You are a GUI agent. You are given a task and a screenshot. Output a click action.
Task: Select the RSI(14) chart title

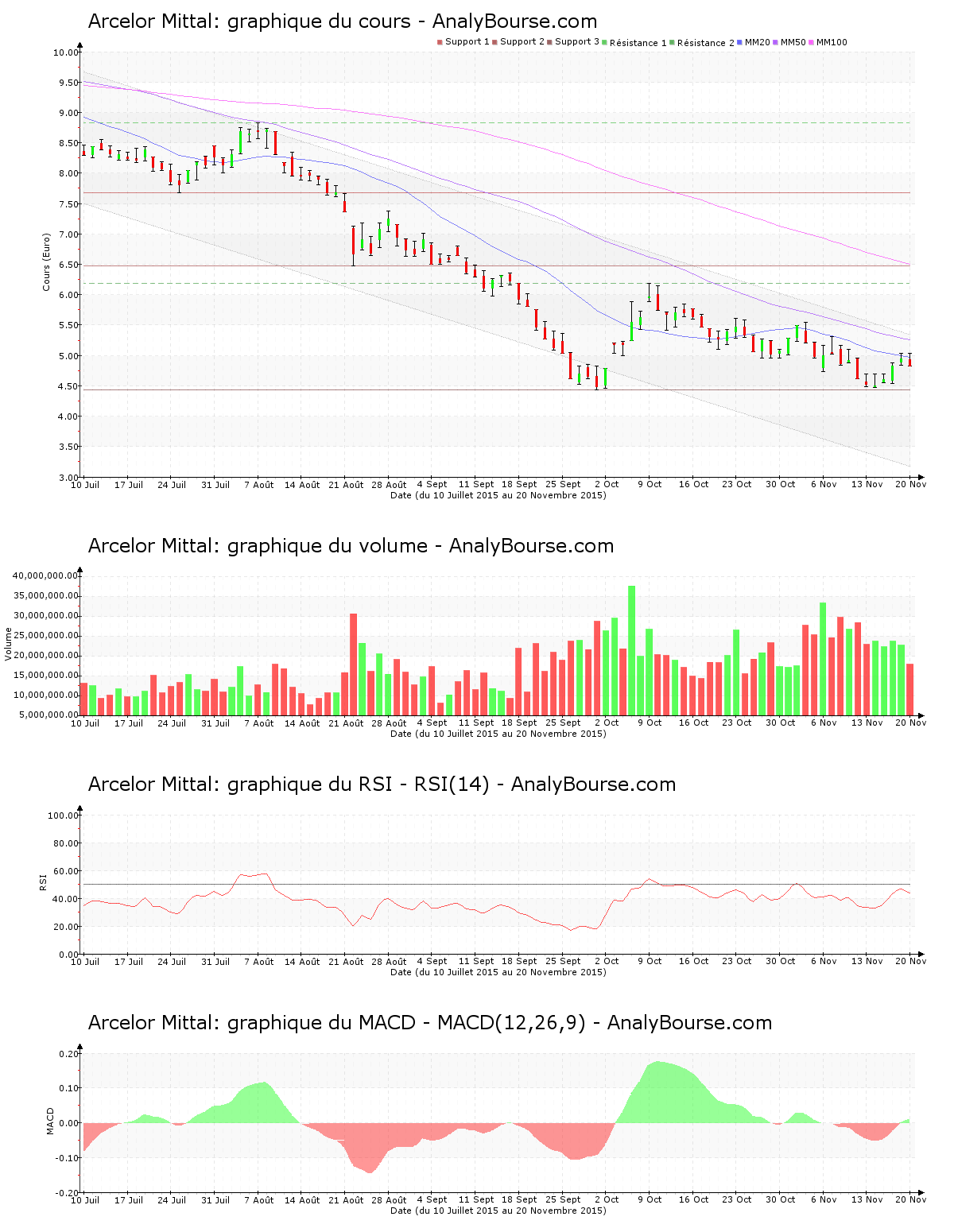point(382,785)
